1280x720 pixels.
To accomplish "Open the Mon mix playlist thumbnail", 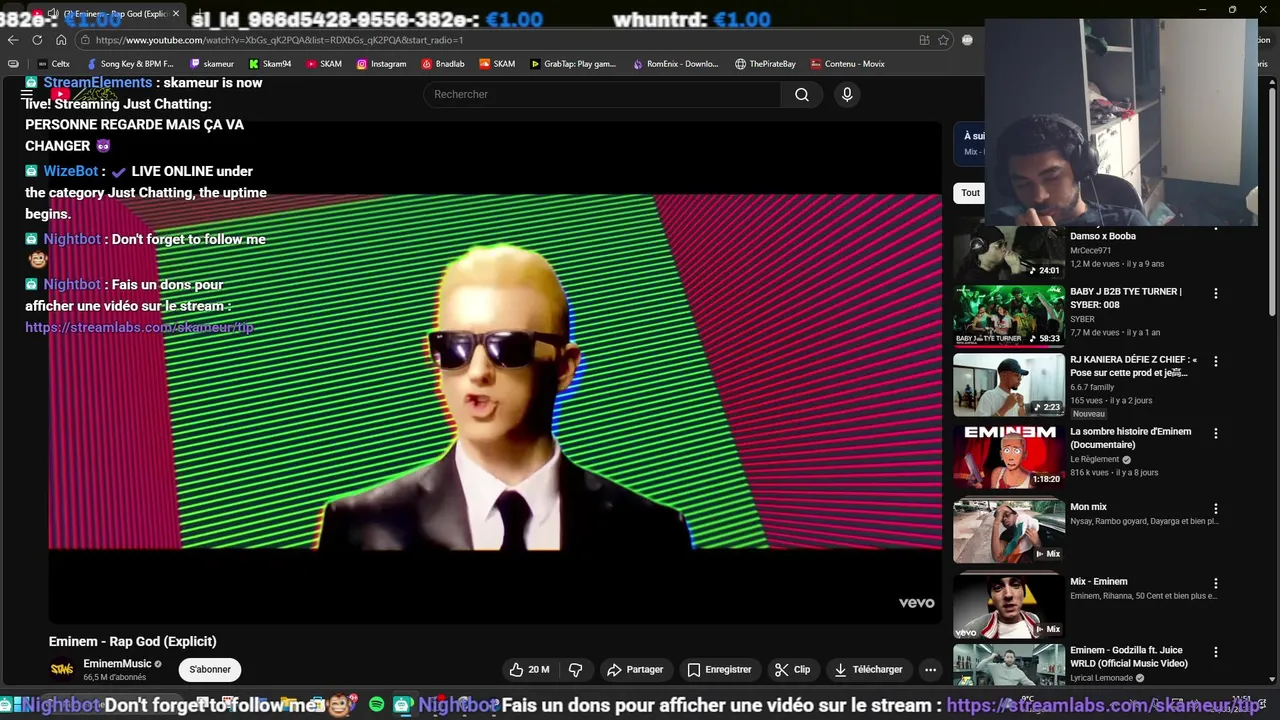I will pyautogui.click(x=1009, y=530).
